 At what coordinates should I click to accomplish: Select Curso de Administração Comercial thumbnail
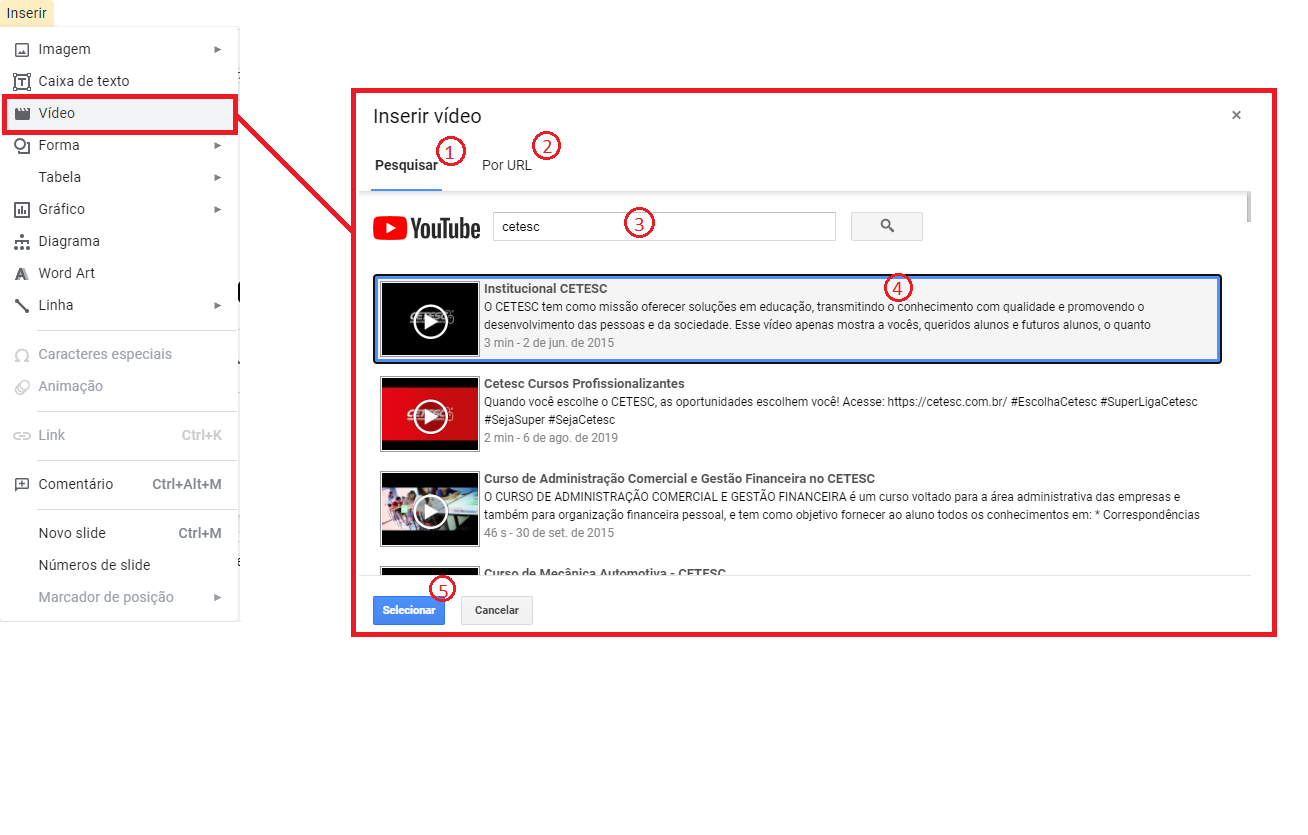coord(430,509)
